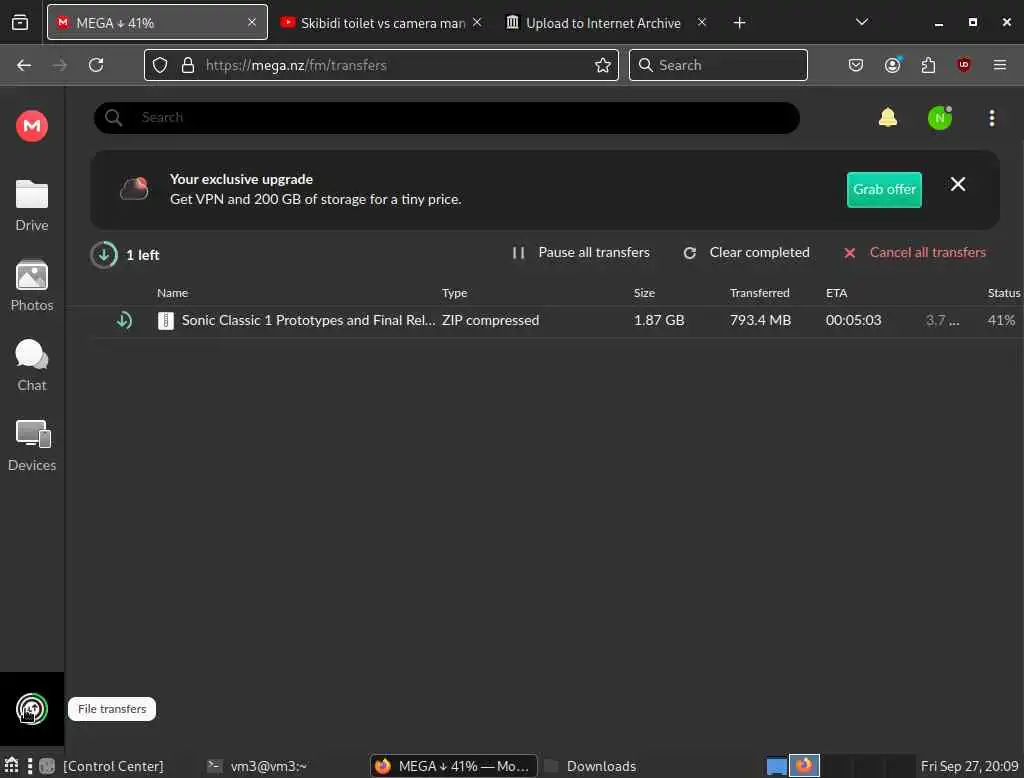This screenshot has height=778, width=1024.
Task: Open the Photos section in sidebar
Action: pos(31,285)
